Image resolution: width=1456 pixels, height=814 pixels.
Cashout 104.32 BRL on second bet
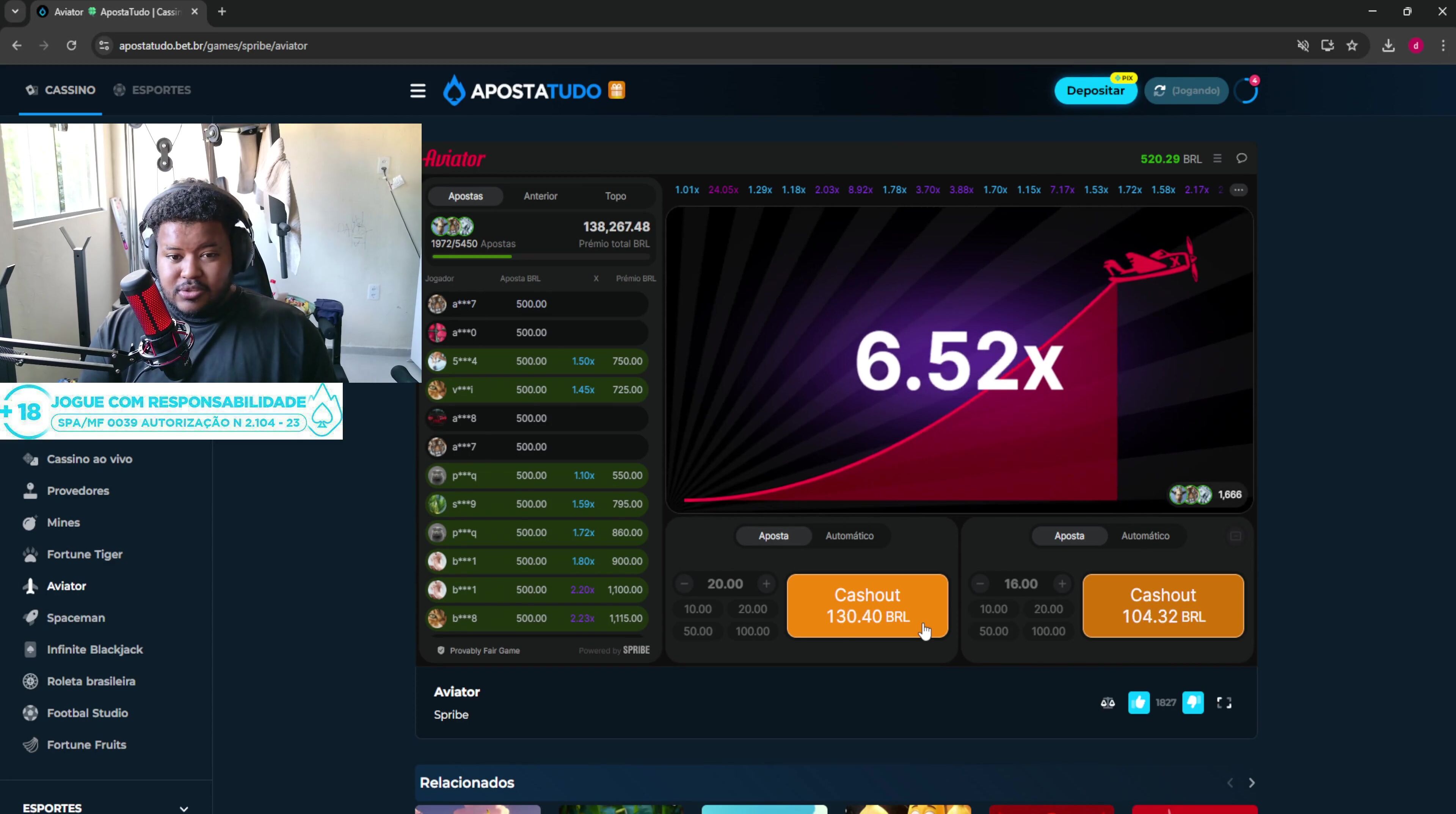(x=1163, y=606)
